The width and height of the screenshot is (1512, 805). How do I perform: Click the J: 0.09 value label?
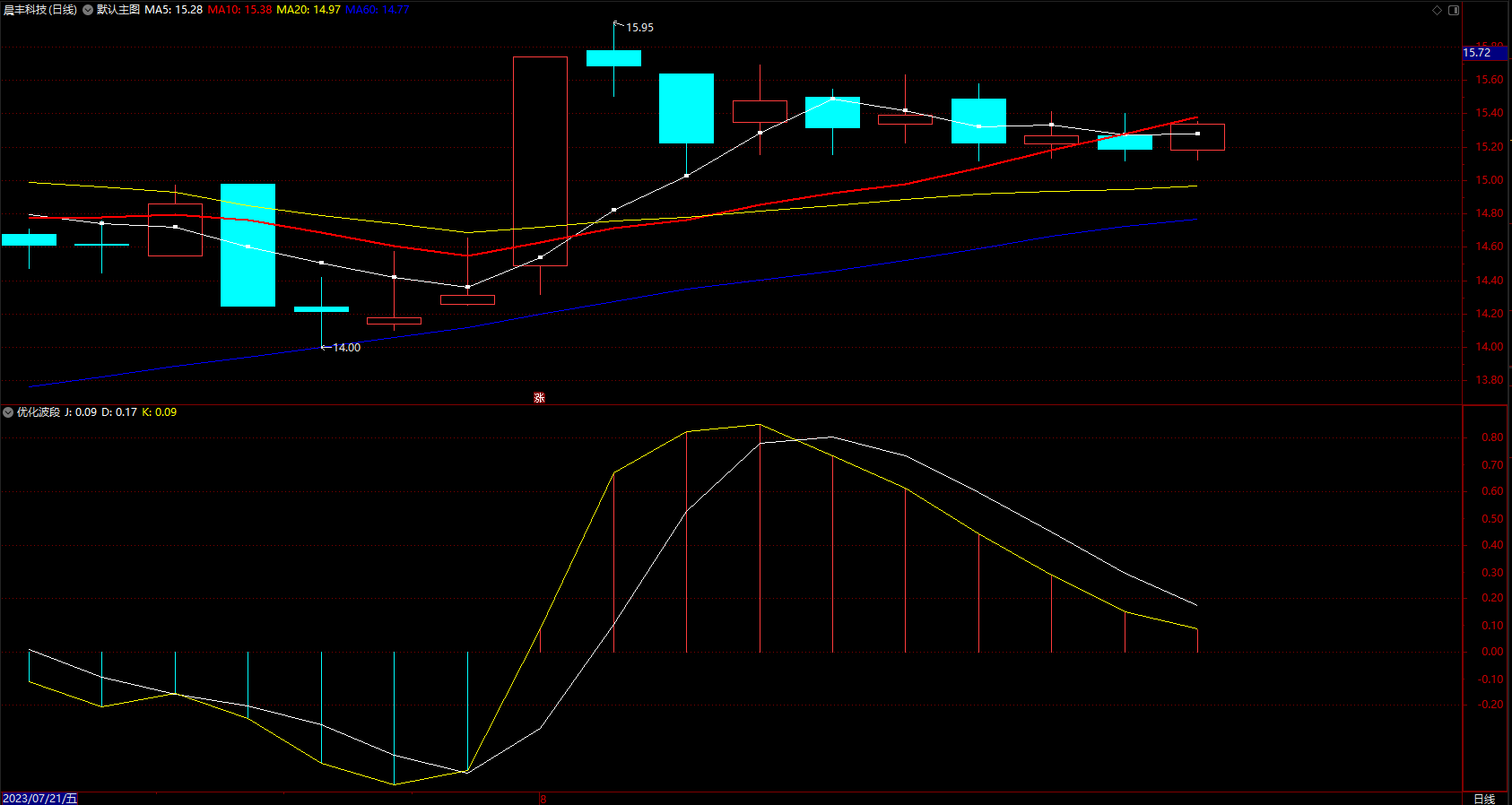[81, 412]
